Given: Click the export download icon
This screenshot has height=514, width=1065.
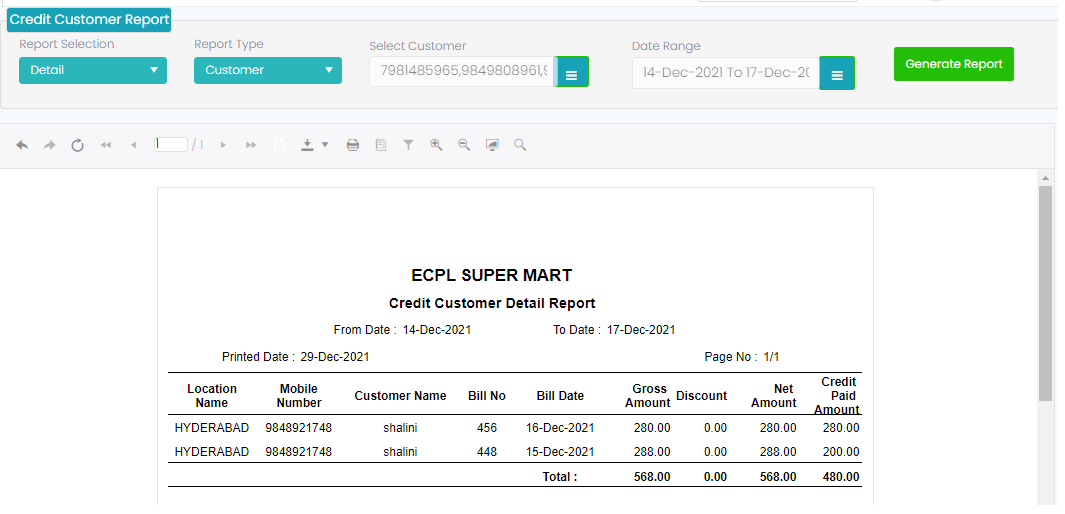Looking at the screenshot, I should point(308,145).
